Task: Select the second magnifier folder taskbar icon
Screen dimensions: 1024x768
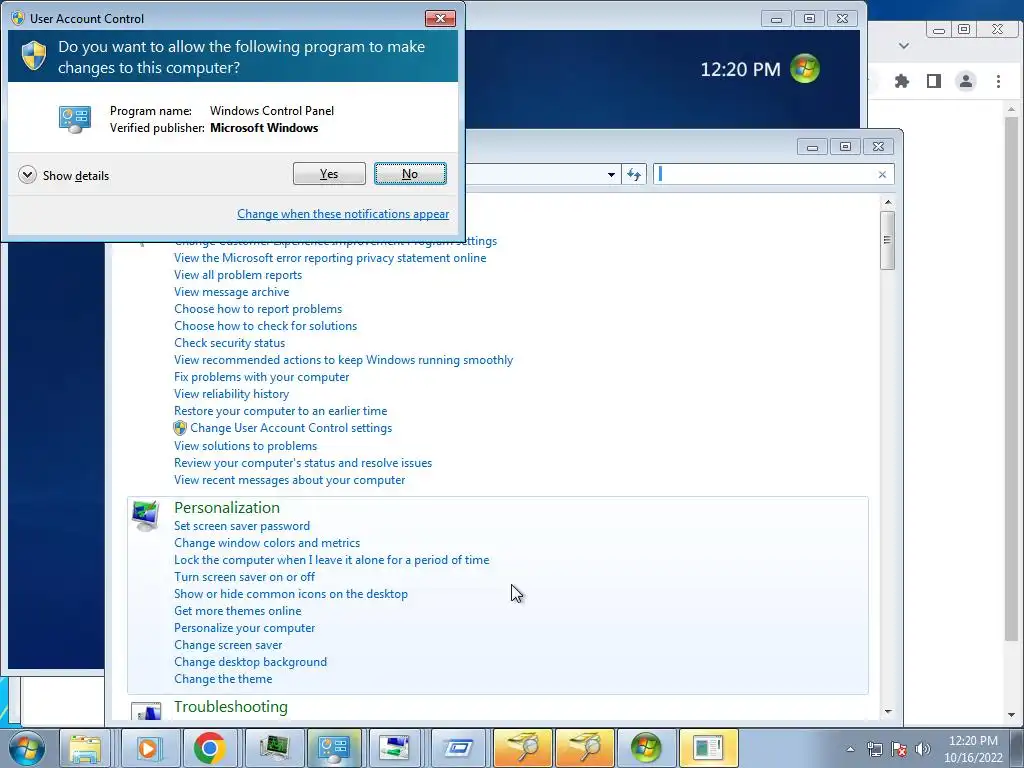Action: 584,748
